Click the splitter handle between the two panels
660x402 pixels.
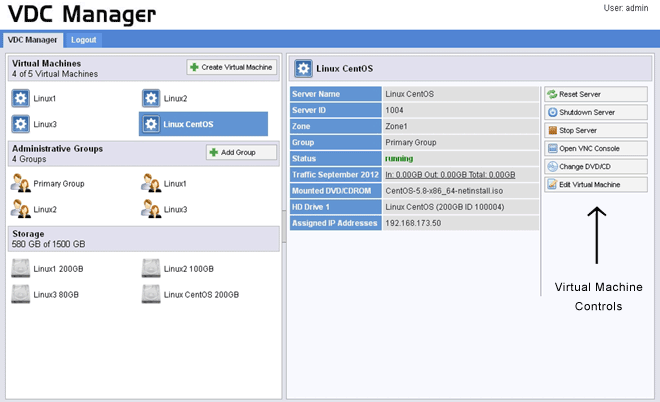(x=284, y=226)
